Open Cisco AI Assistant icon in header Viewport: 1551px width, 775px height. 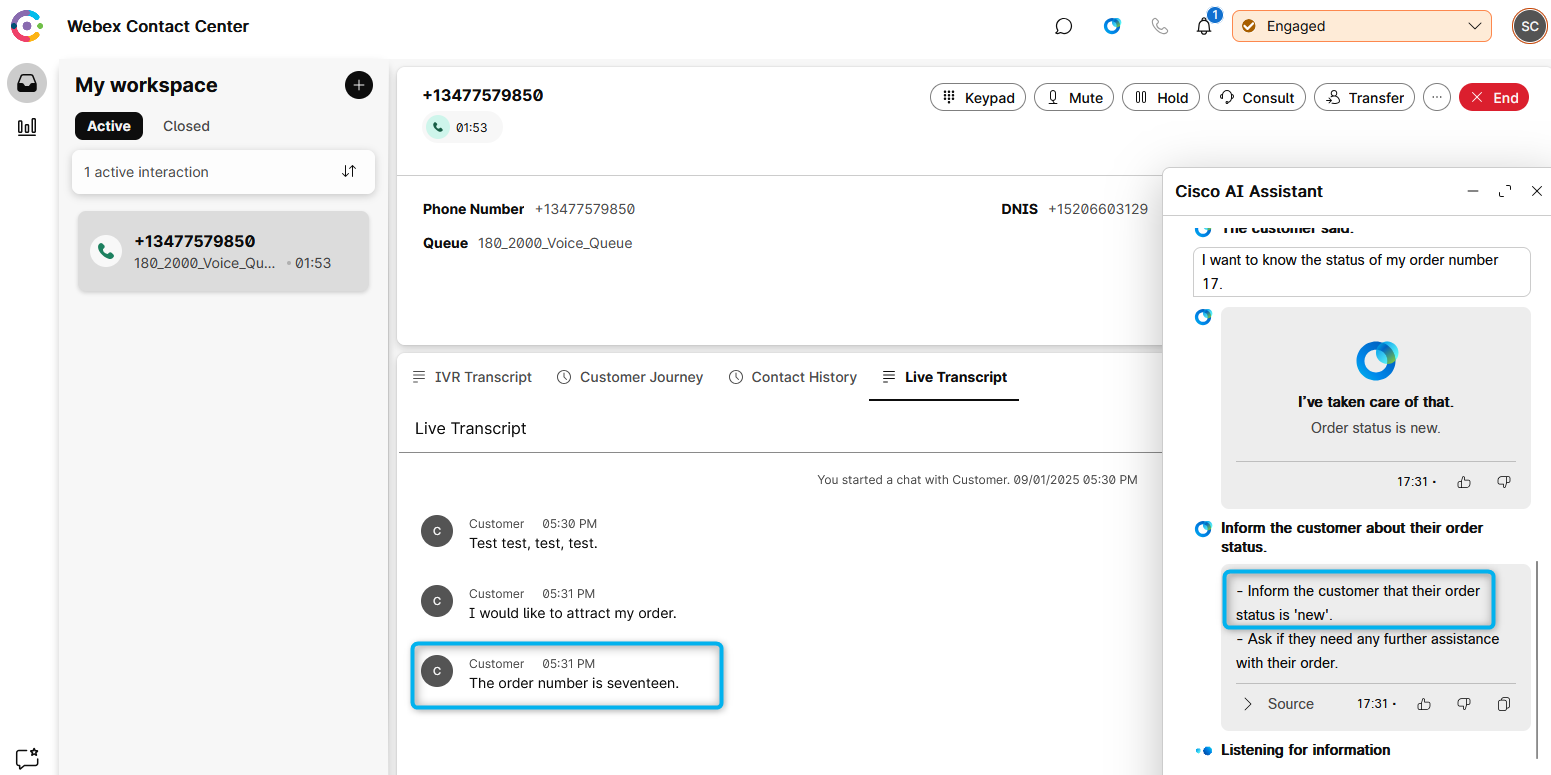coord(1112,27)
